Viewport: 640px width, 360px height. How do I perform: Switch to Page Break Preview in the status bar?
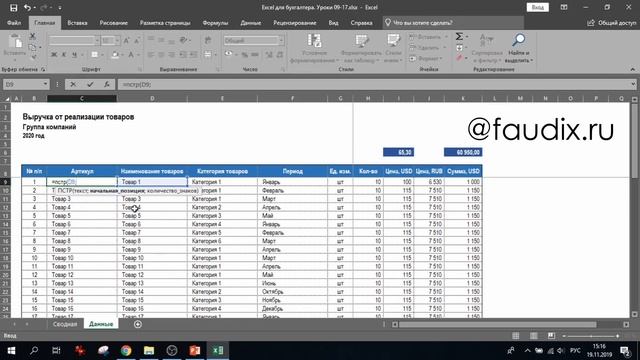551,336
